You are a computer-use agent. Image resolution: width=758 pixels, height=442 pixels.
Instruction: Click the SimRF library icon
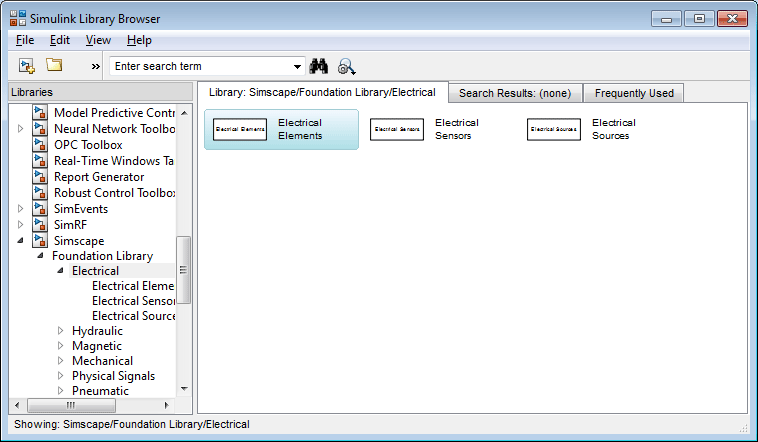pos(40,224)
